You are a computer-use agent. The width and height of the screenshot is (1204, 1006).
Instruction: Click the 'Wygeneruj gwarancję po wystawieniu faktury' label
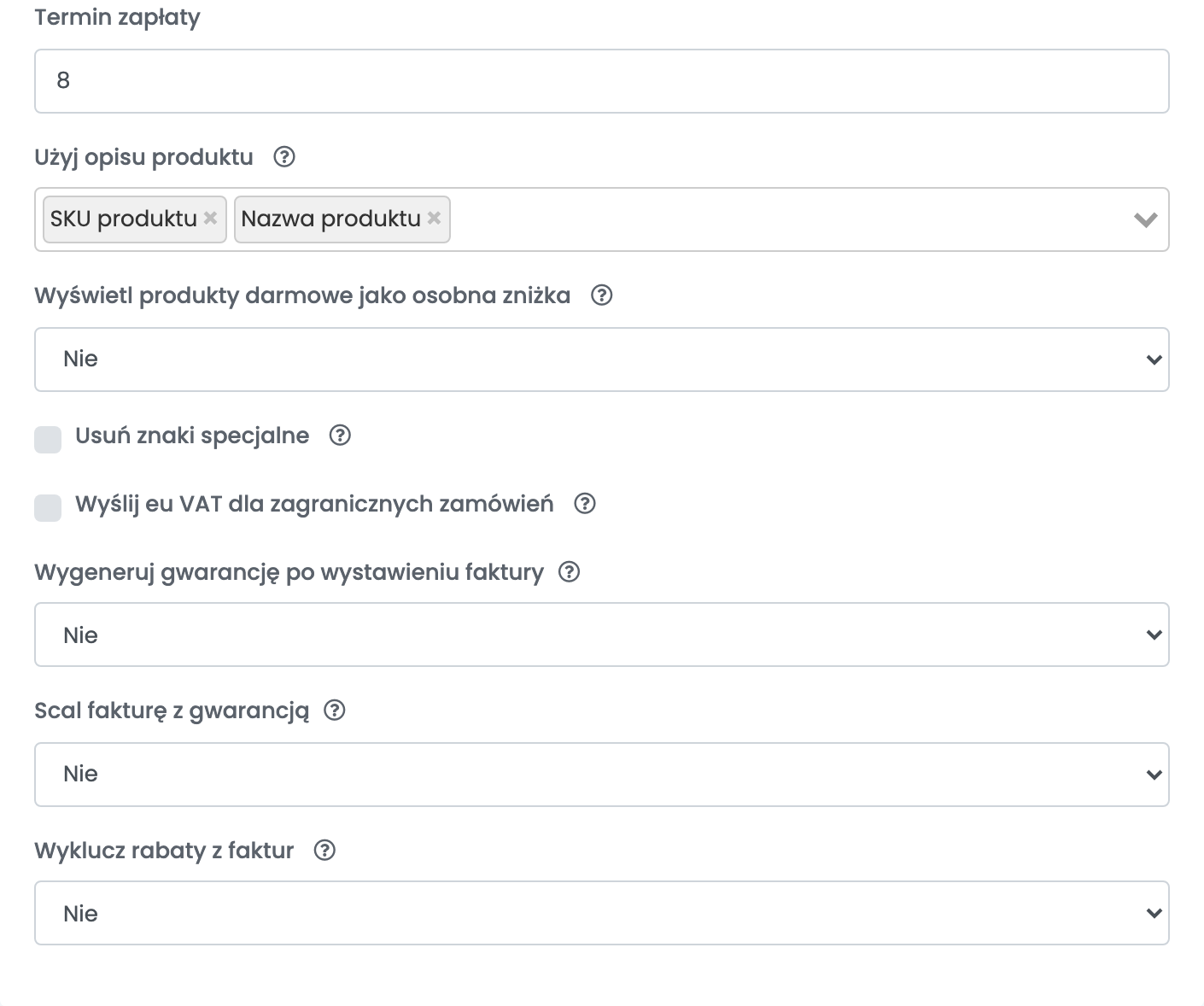pos(289,573)
